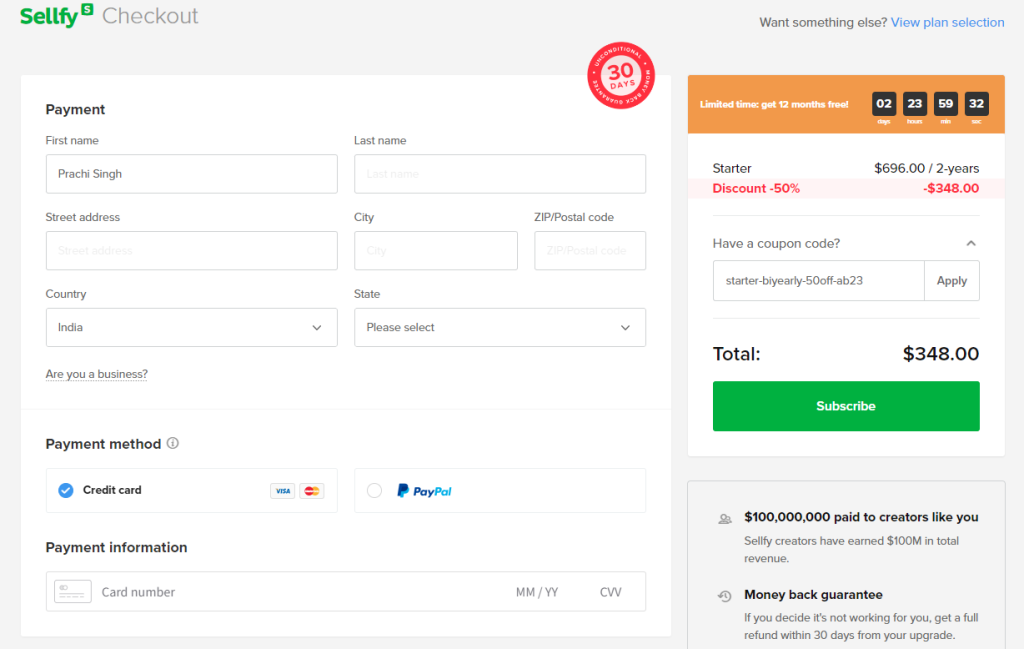
Task: Click the 30 days money back guarantee badge
Action: click(620, 75)
